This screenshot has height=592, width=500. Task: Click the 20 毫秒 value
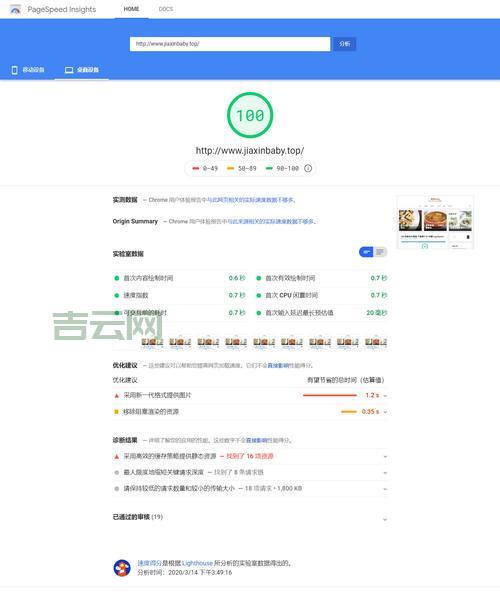pos(377,313)
